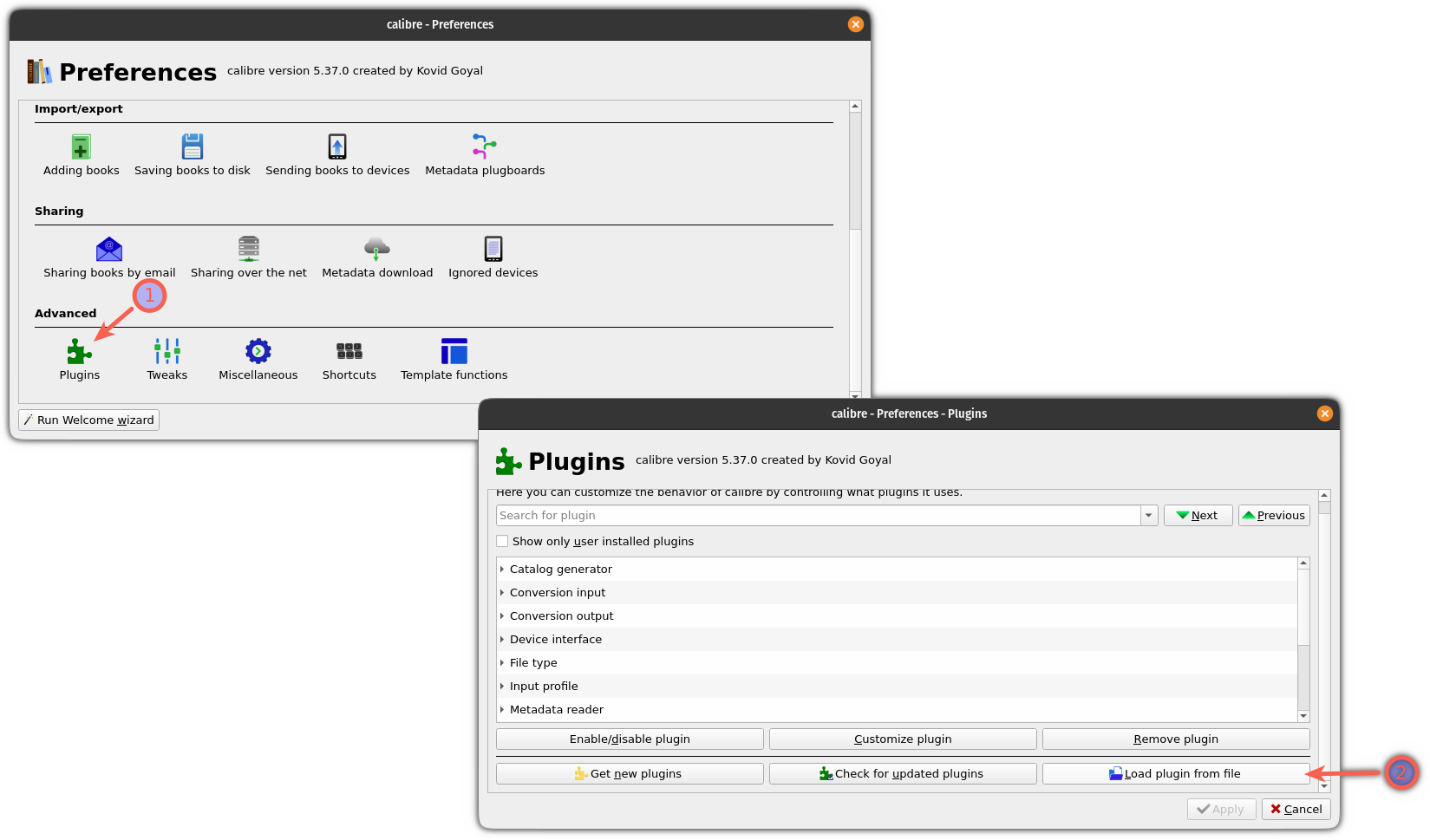
Task: Open Sharing over the net settings
Action: point(249,257)
